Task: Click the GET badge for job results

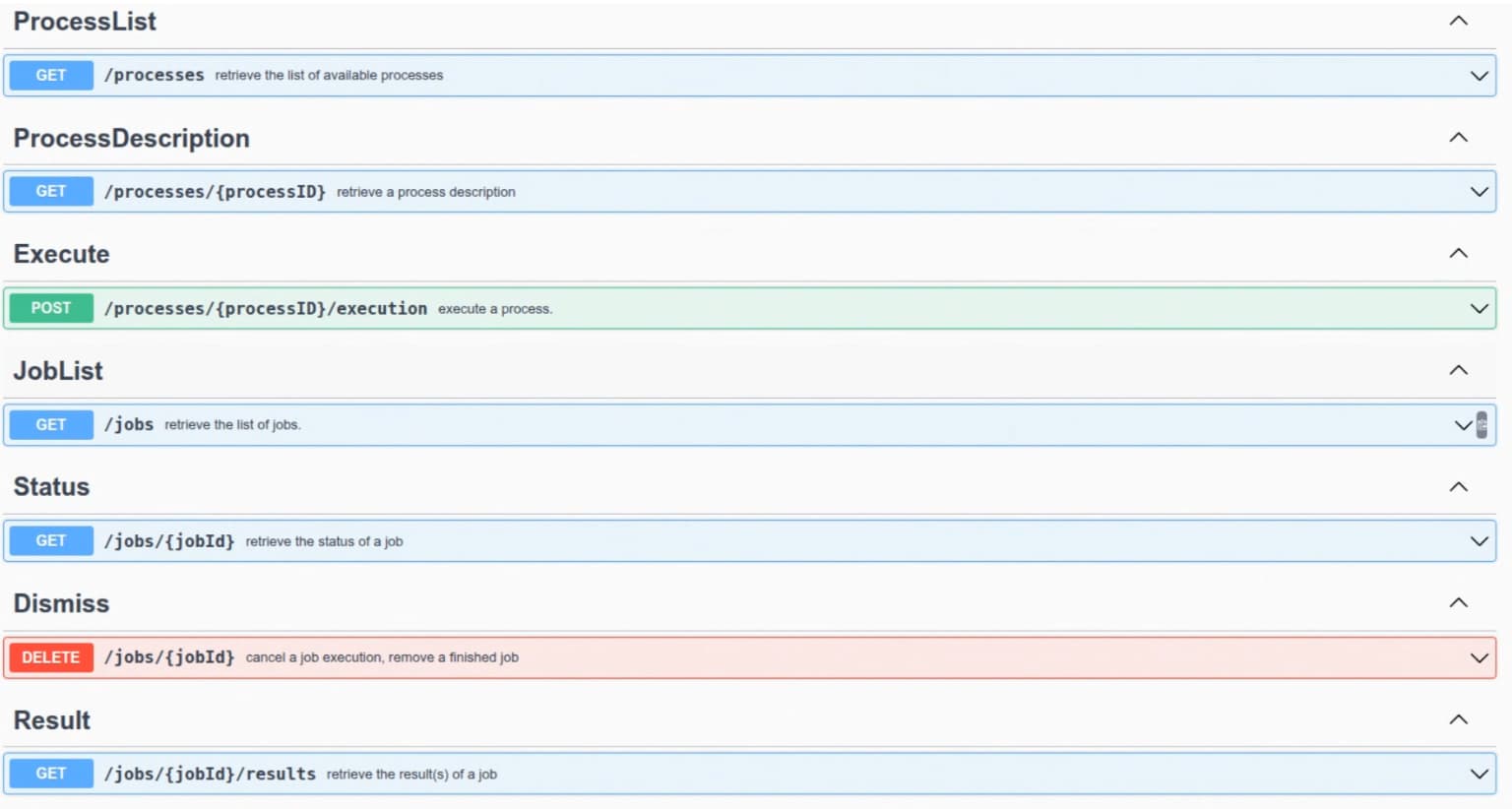Action: [51, 774]
